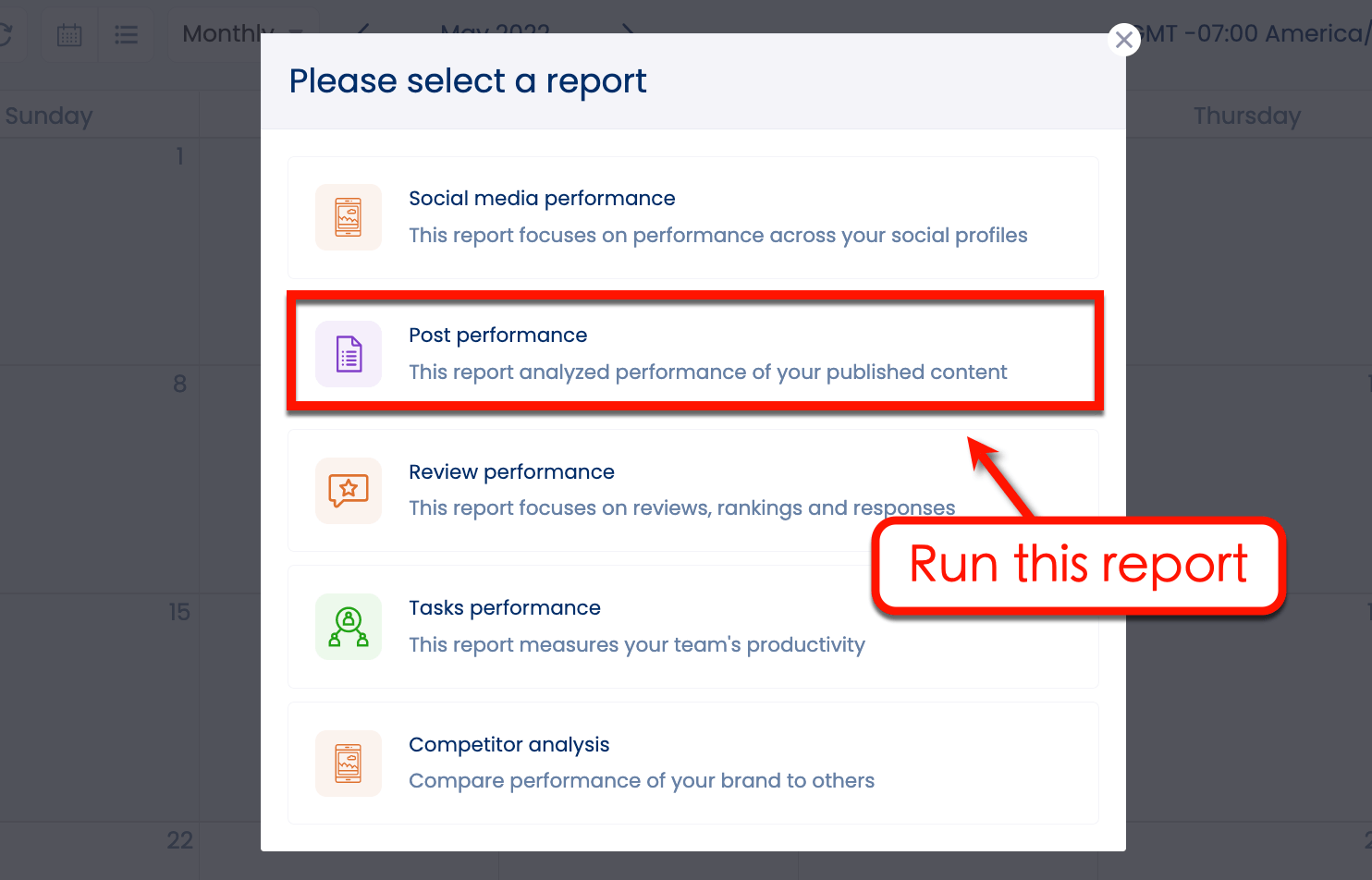
Task: Click the Post performance document icon
Action: [x=349, y=353]
